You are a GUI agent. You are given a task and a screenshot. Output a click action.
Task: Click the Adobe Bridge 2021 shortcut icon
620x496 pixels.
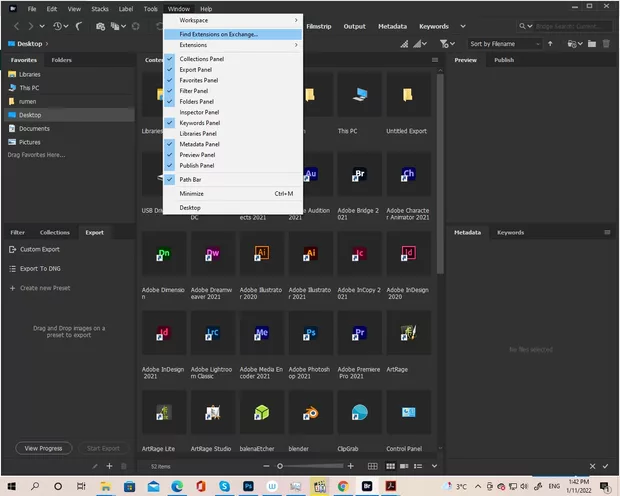click(x=360, y=175)
